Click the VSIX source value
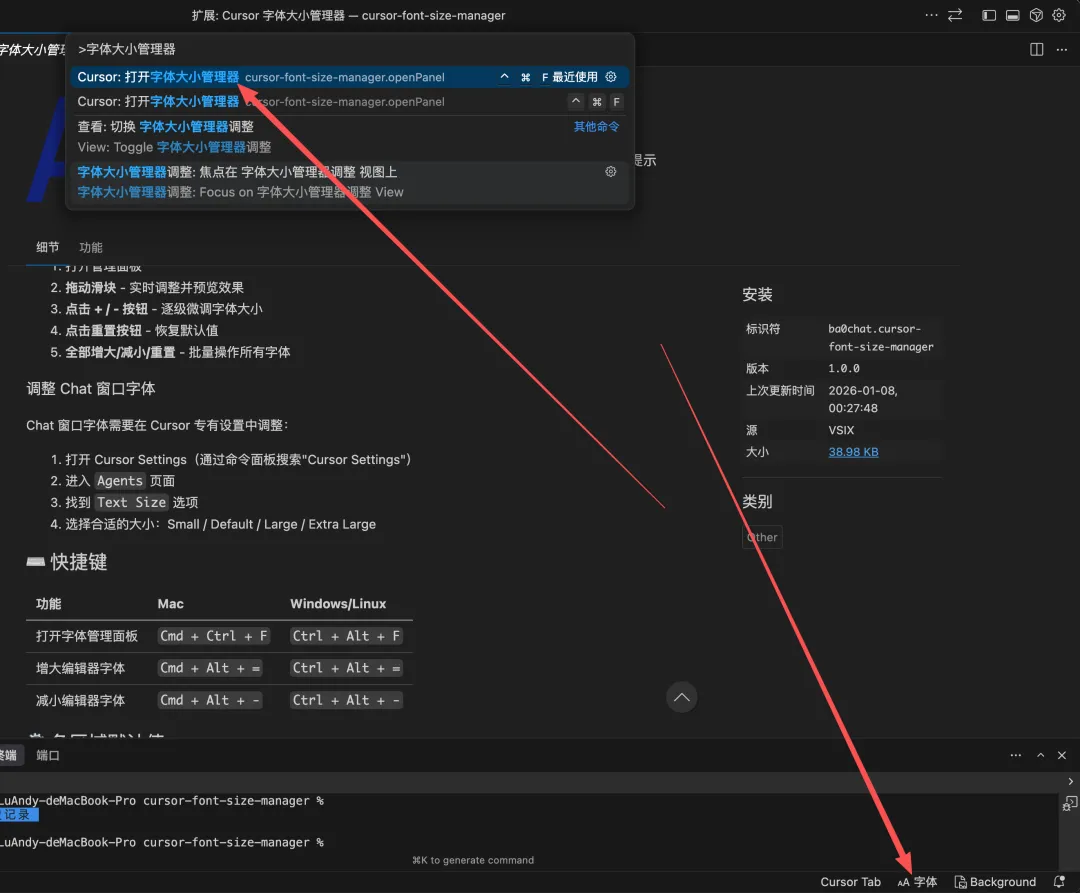The width and height of the screenshot is (1080, 893). 841,430
